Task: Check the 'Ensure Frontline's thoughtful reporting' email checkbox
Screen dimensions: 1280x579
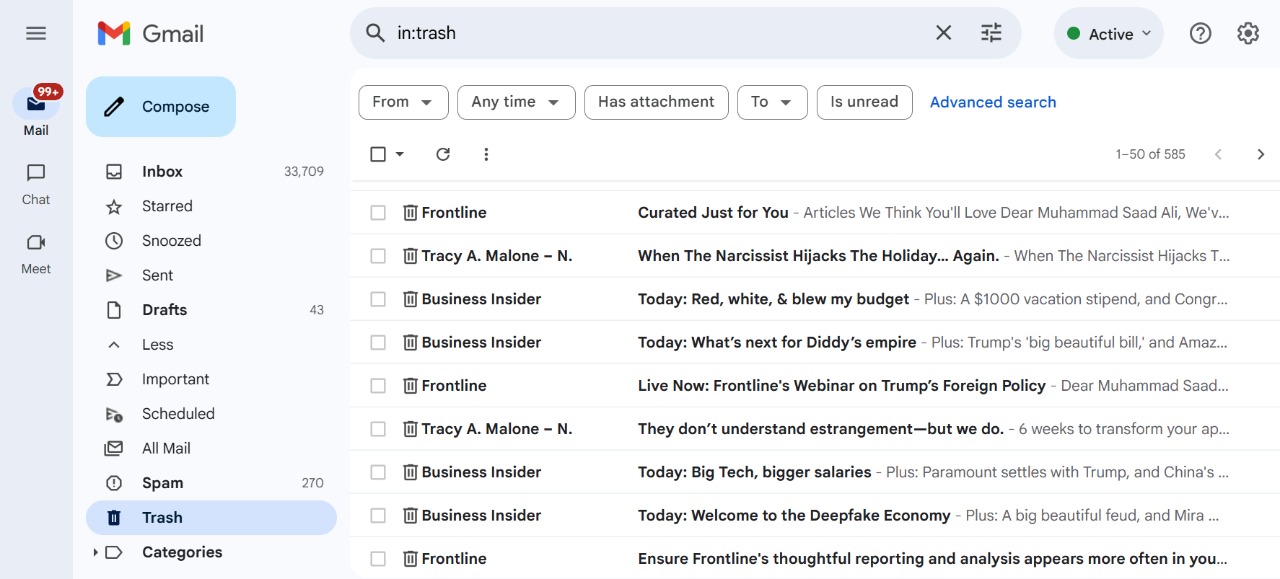Action: coord(378,559)
